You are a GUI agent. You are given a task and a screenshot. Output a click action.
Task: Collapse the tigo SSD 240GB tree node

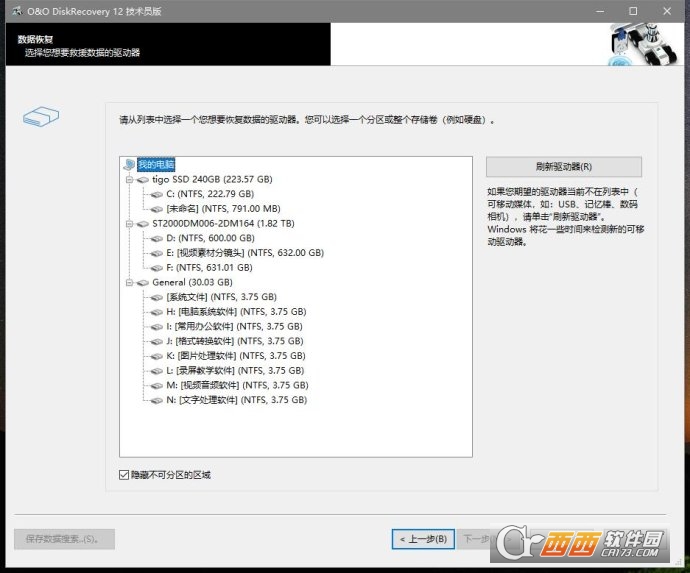coord(129,180)
